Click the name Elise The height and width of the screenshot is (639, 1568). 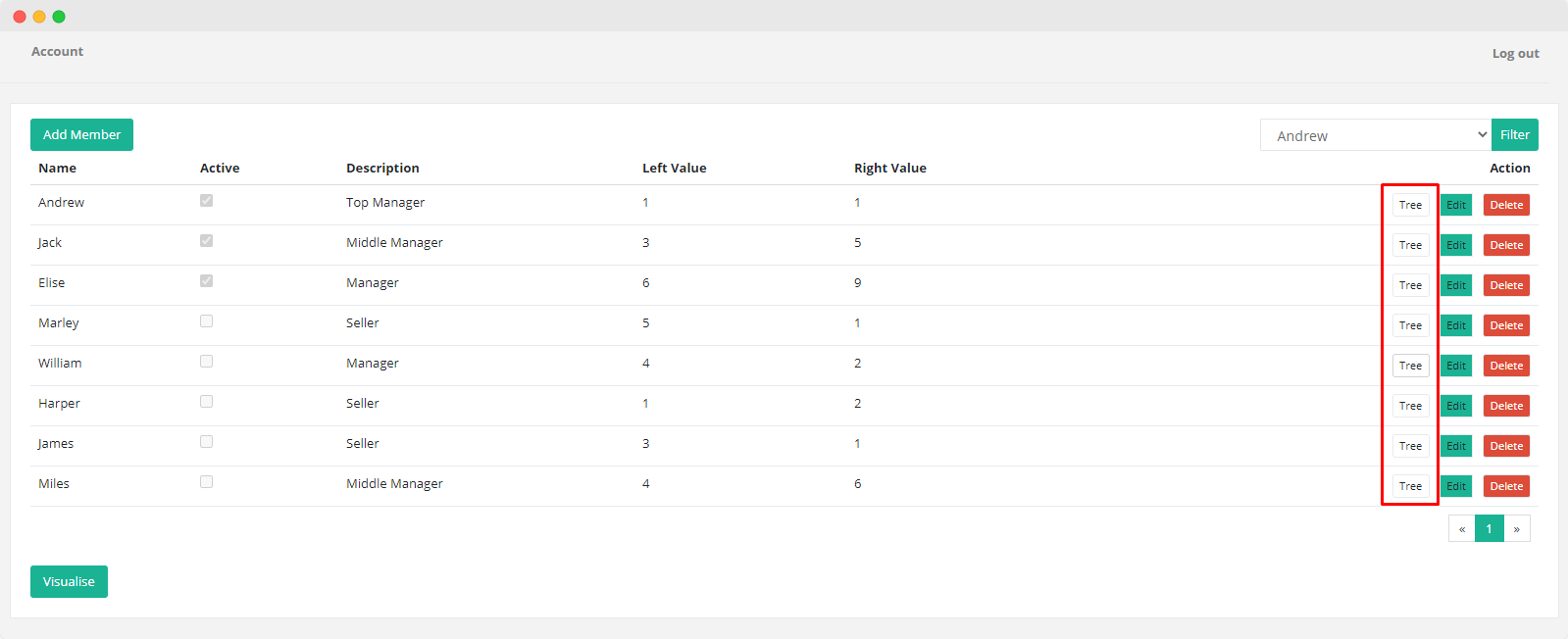(x=51, y=283)
